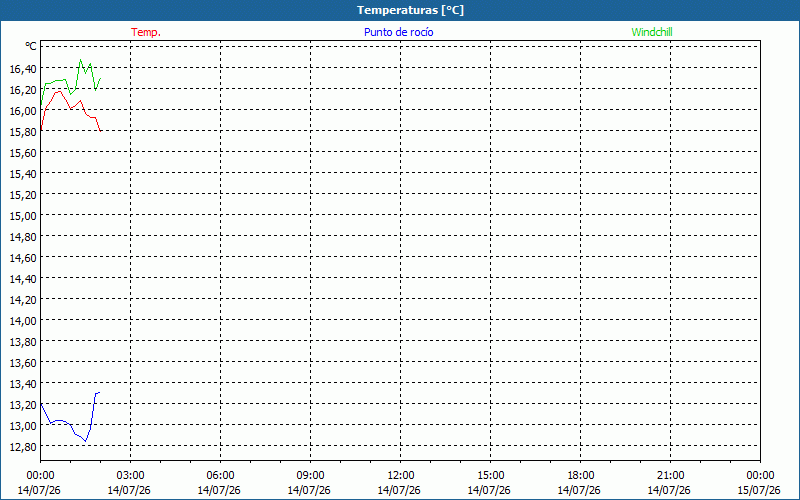This screenshot has width=800, height=500.
Task: Click the "14,20" y-axis value
Action: coord(23,299)
